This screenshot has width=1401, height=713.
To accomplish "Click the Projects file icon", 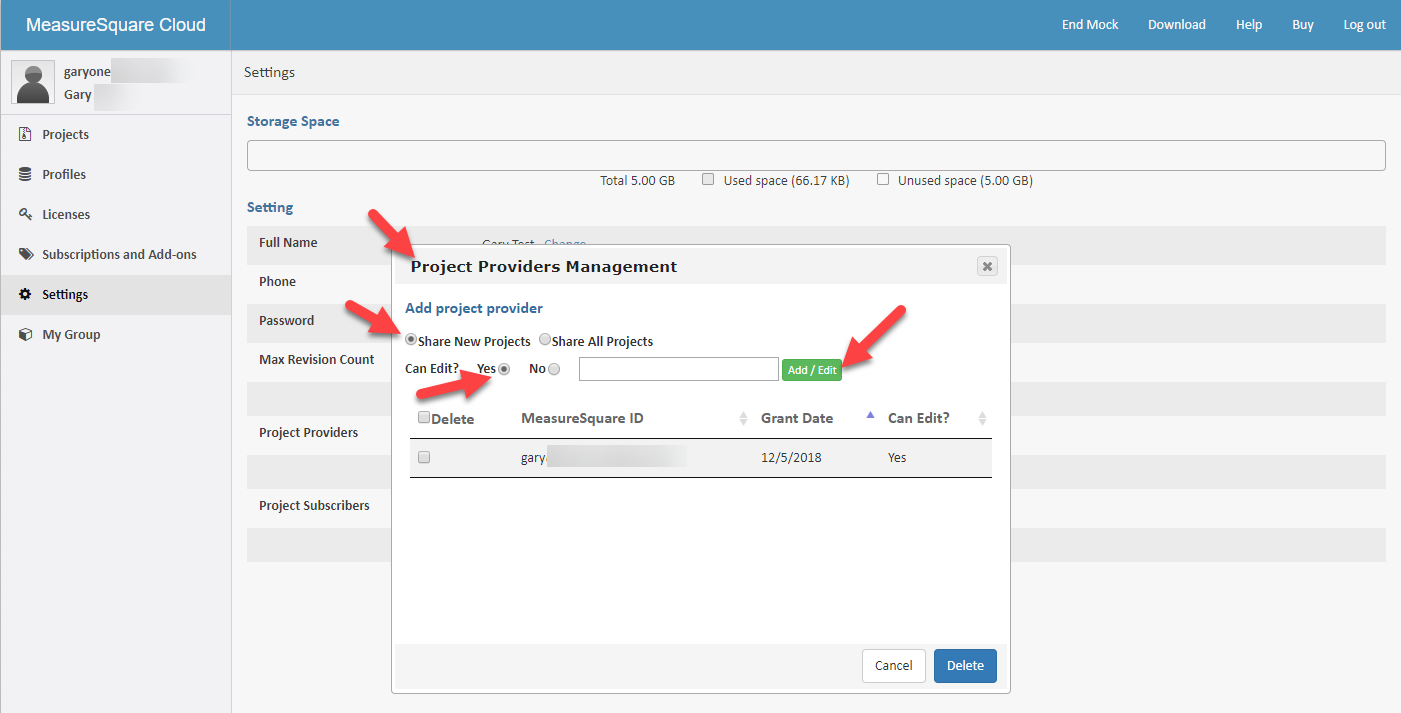I will coord(25,135).
